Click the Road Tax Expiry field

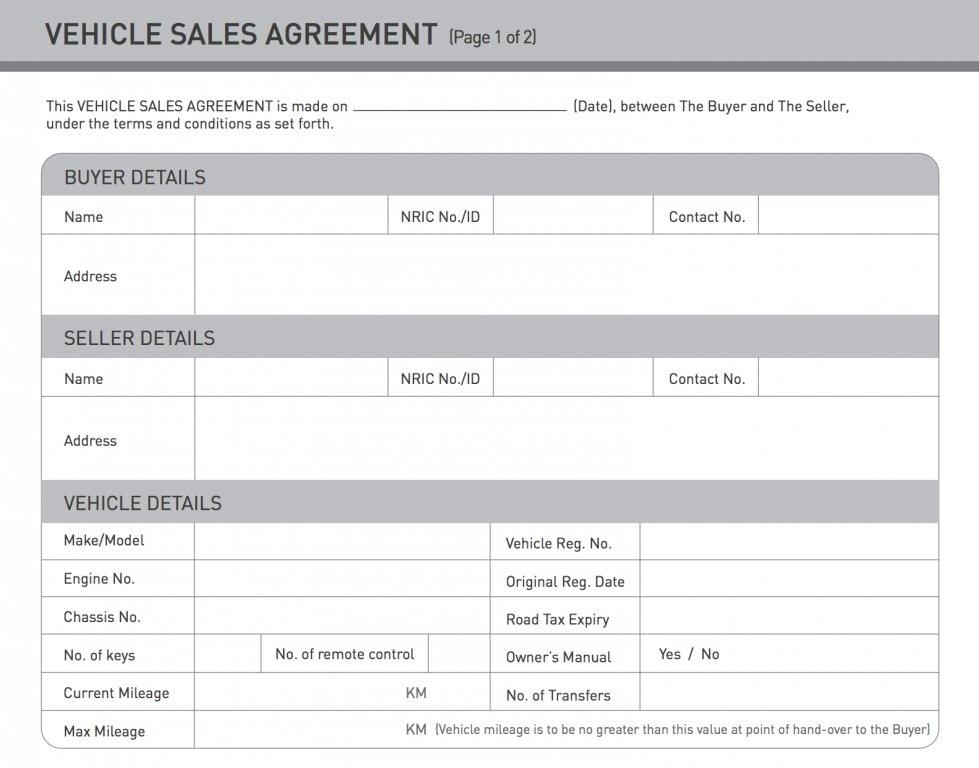789,617
